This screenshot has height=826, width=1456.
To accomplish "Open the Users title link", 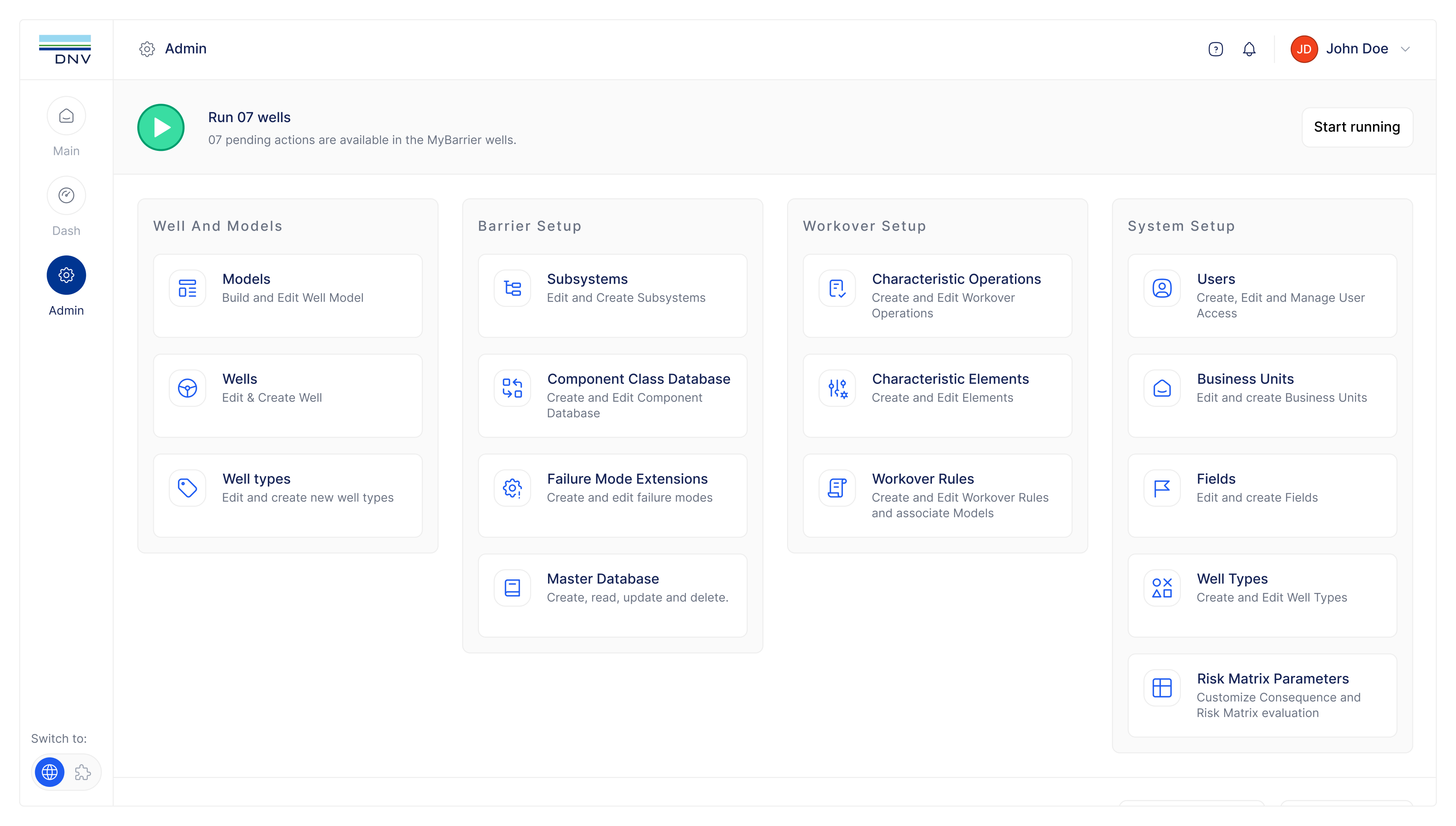I will pos(1216,279).
